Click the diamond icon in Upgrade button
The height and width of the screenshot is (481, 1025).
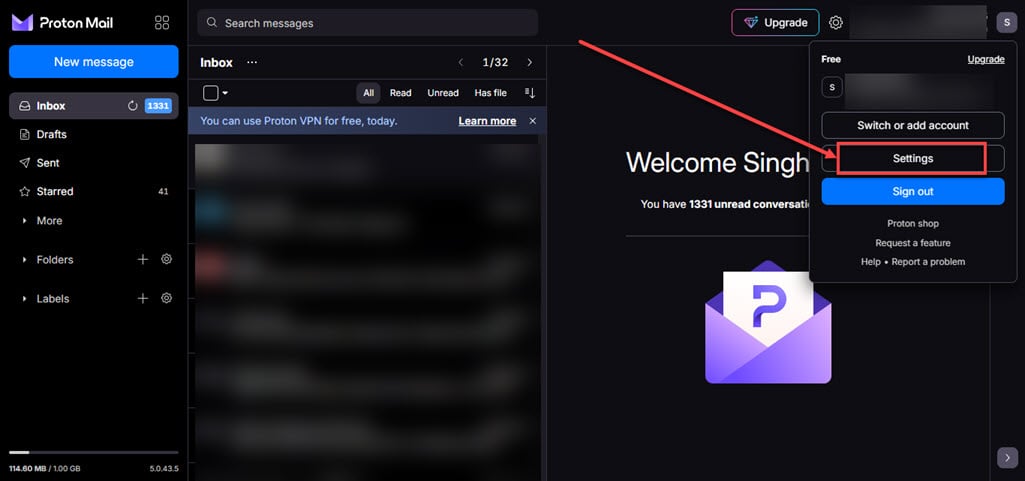[751, 23]
